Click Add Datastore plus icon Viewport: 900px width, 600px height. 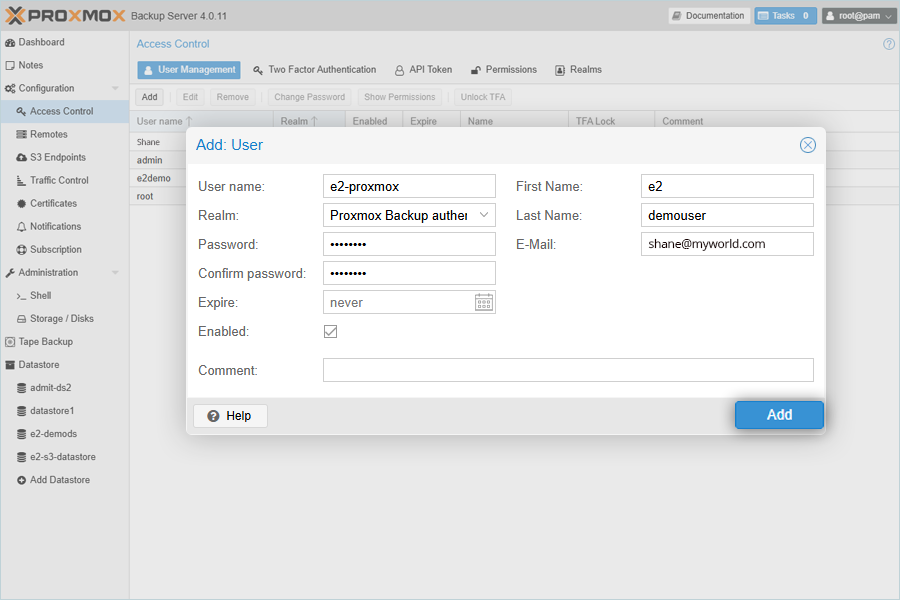pos(22,480)
